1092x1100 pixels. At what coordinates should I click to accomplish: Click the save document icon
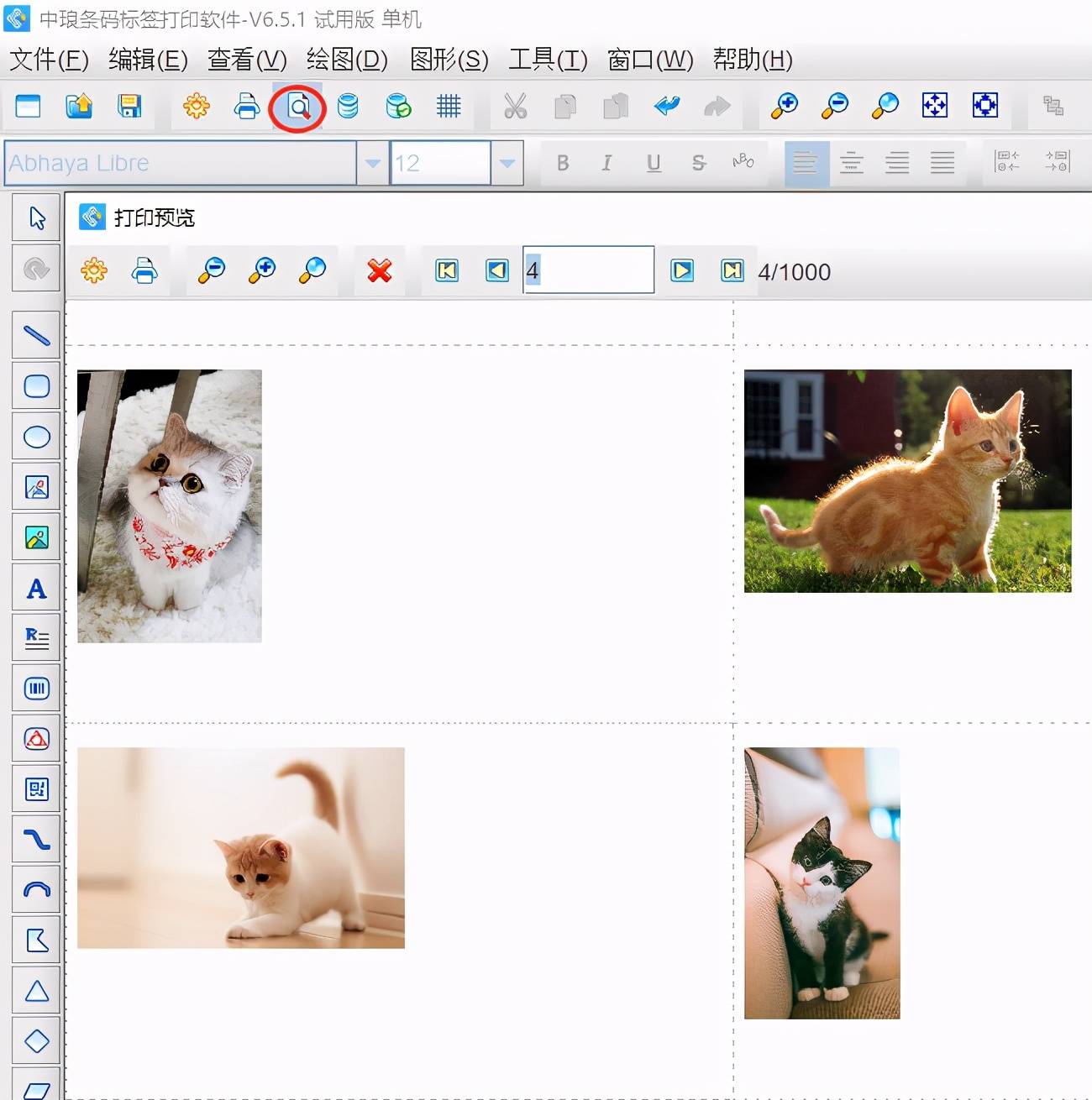click(129, 107)
